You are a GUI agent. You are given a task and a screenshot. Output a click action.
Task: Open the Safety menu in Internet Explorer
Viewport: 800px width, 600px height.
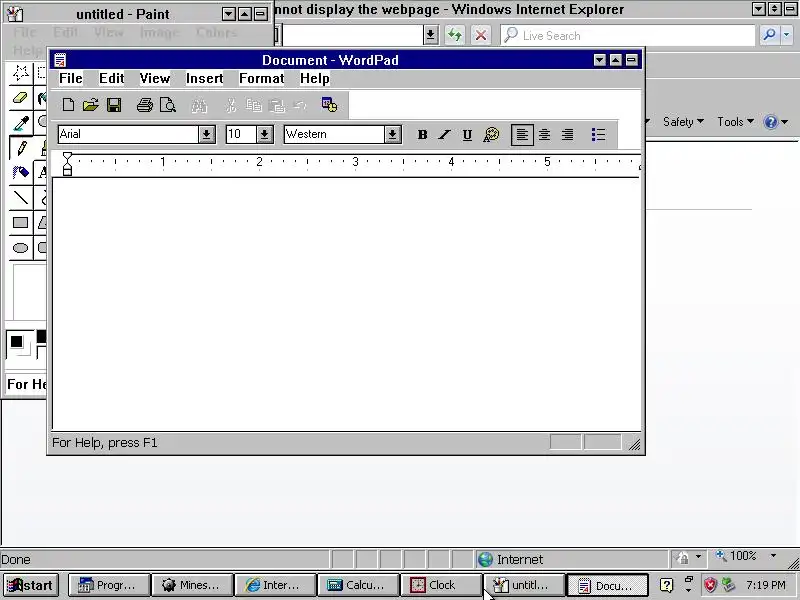point(683,122)
